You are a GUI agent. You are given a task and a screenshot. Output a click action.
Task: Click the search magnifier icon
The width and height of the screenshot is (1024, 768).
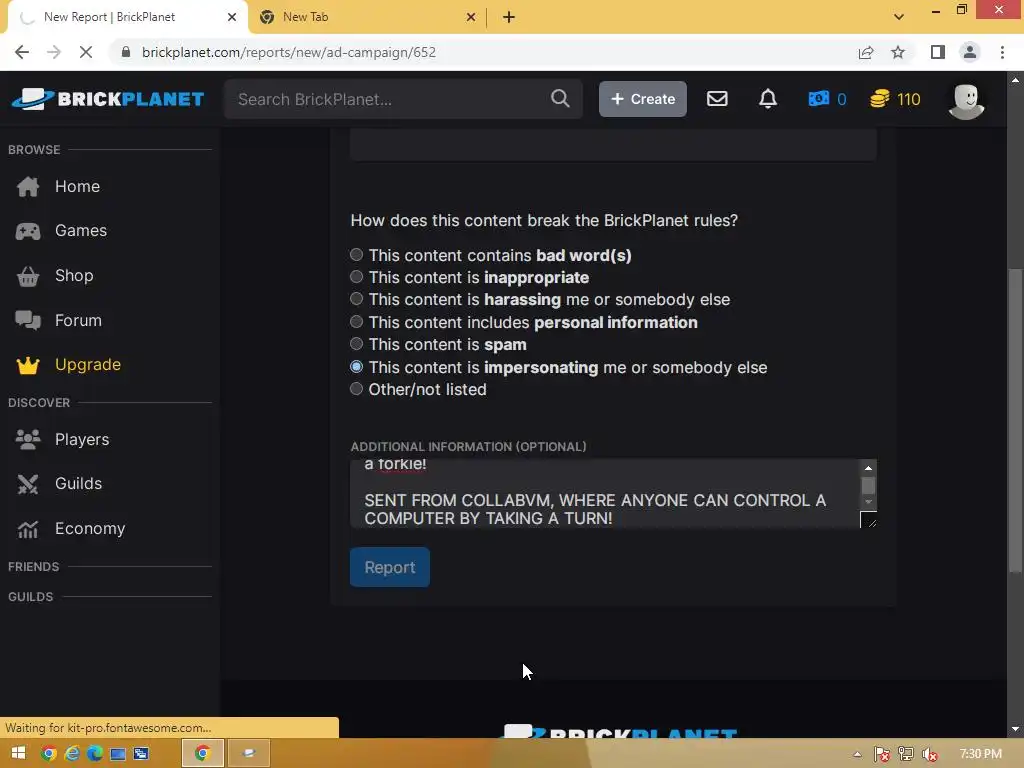(560, 99)
